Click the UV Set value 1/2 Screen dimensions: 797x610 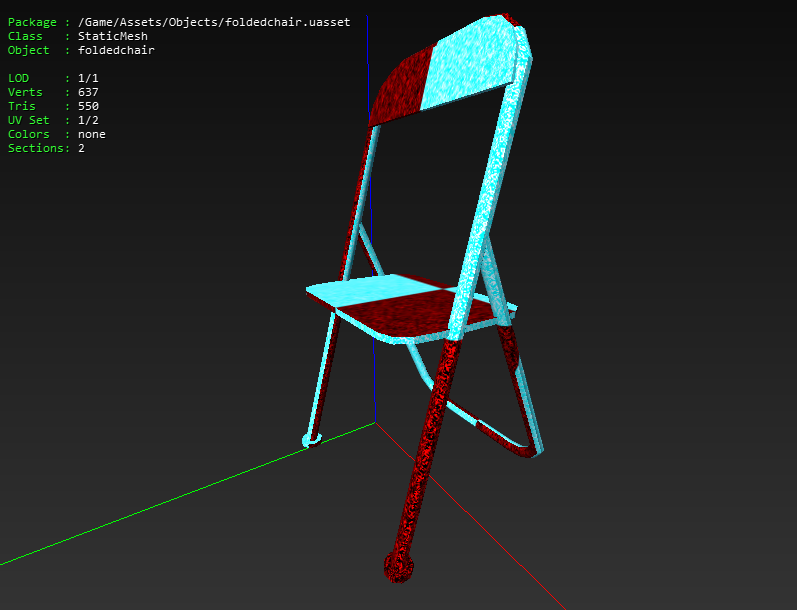click(88, 120)
